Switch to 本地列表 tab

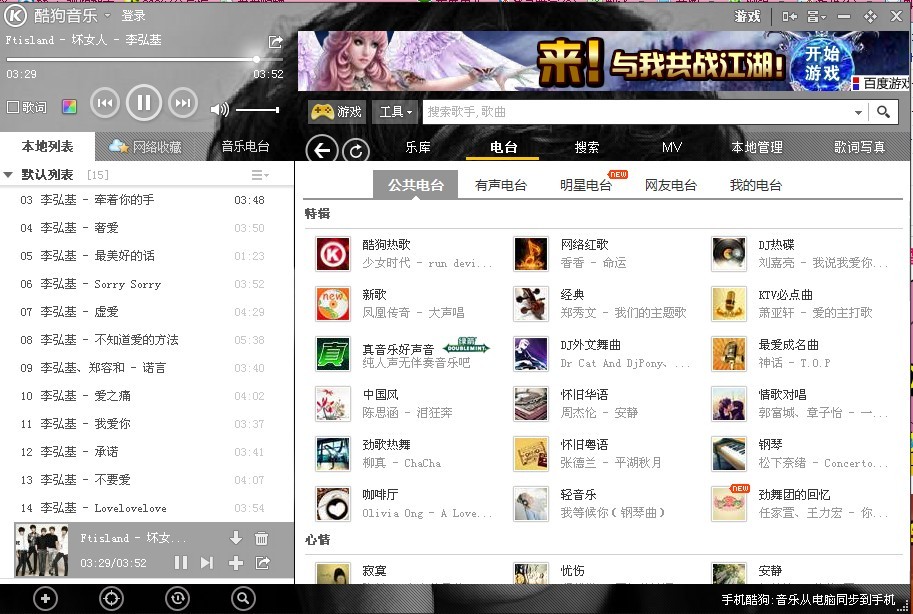(x=47, y=146)
